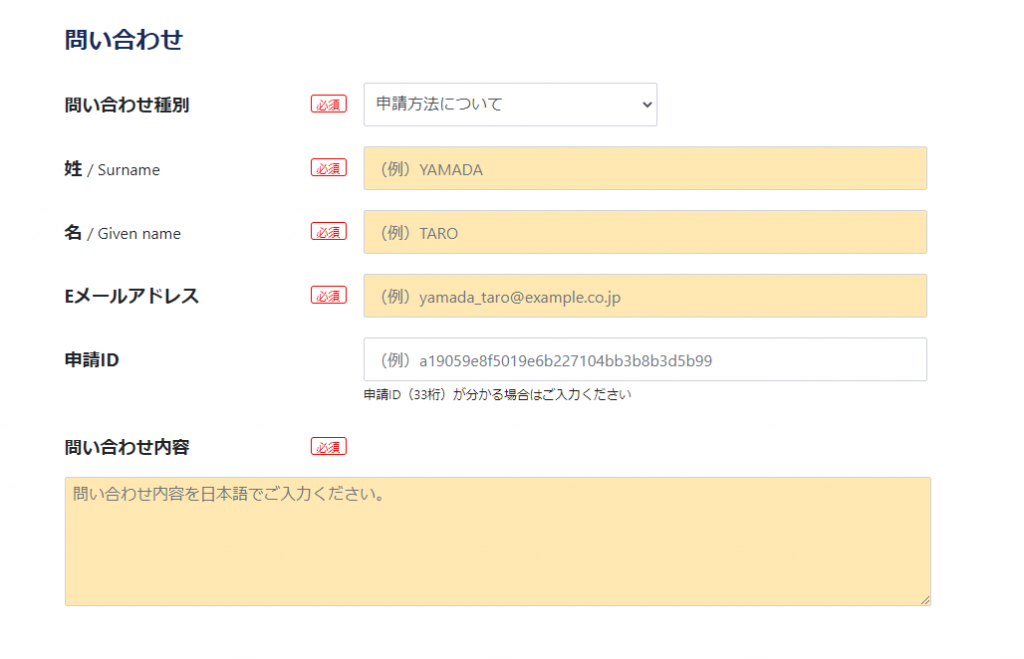
Task: Click the 必須 badge next to 名 / Given name
Action: 329,231
